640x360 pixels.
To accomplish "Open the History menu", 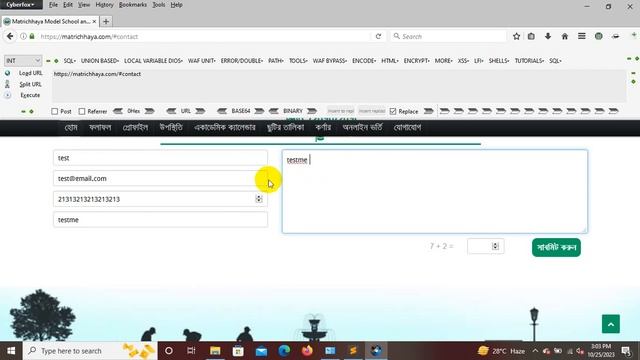I will coord(104,5).
